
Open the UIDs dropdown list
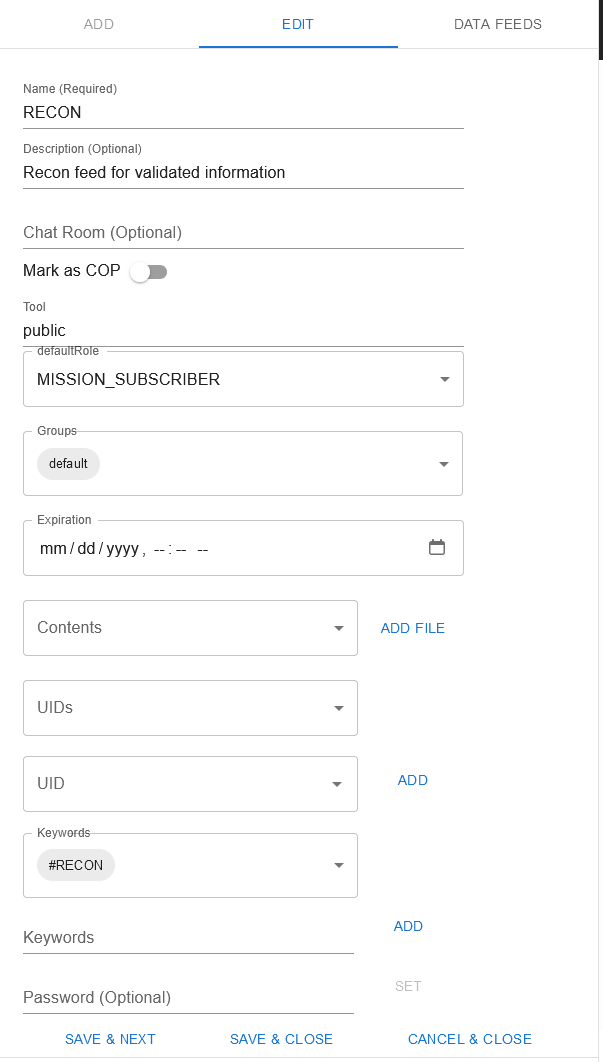point(338,708)
